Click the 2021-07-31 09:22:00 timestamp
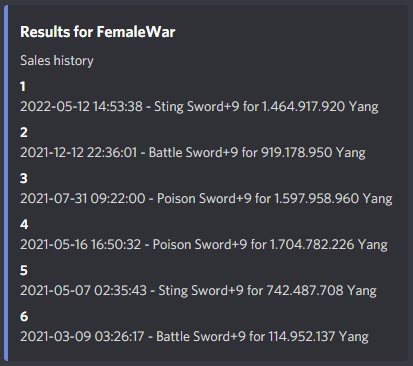The image size is (413, 366). pyautogui.click(x=83, y=199)
